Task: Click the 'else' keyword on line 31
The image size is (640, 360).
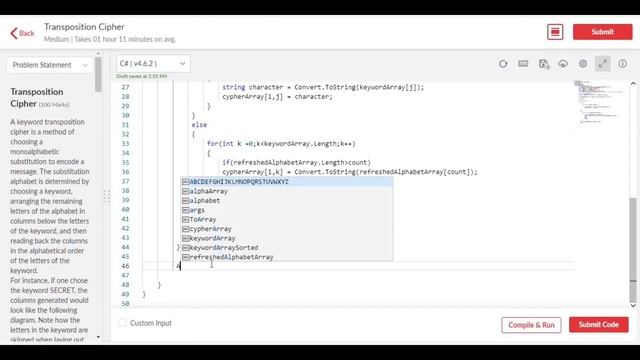Action: pos(199,125)
